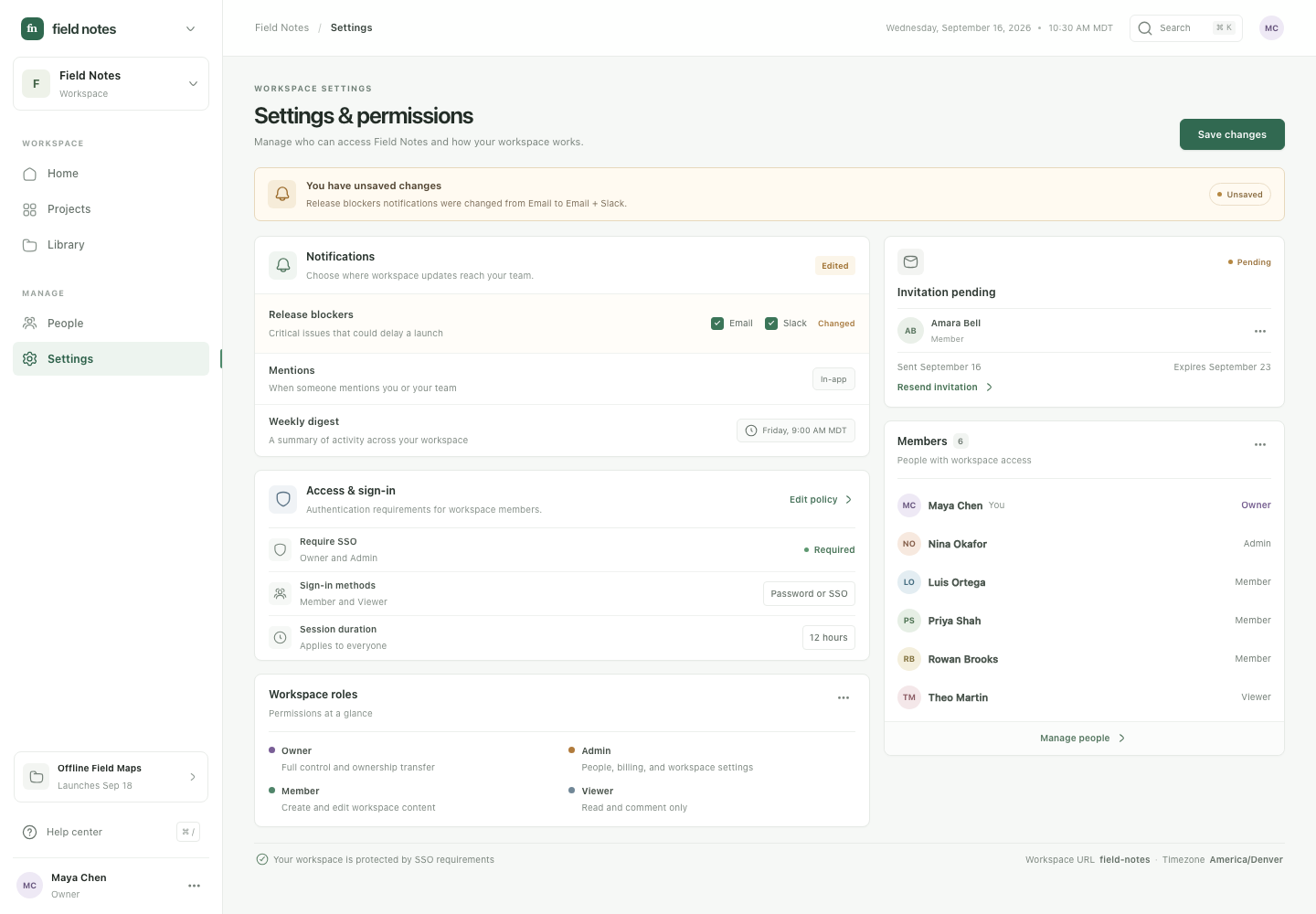The image size is (1316, 914).
Task: Click the Required SSO status label
Action: point(830,550)
